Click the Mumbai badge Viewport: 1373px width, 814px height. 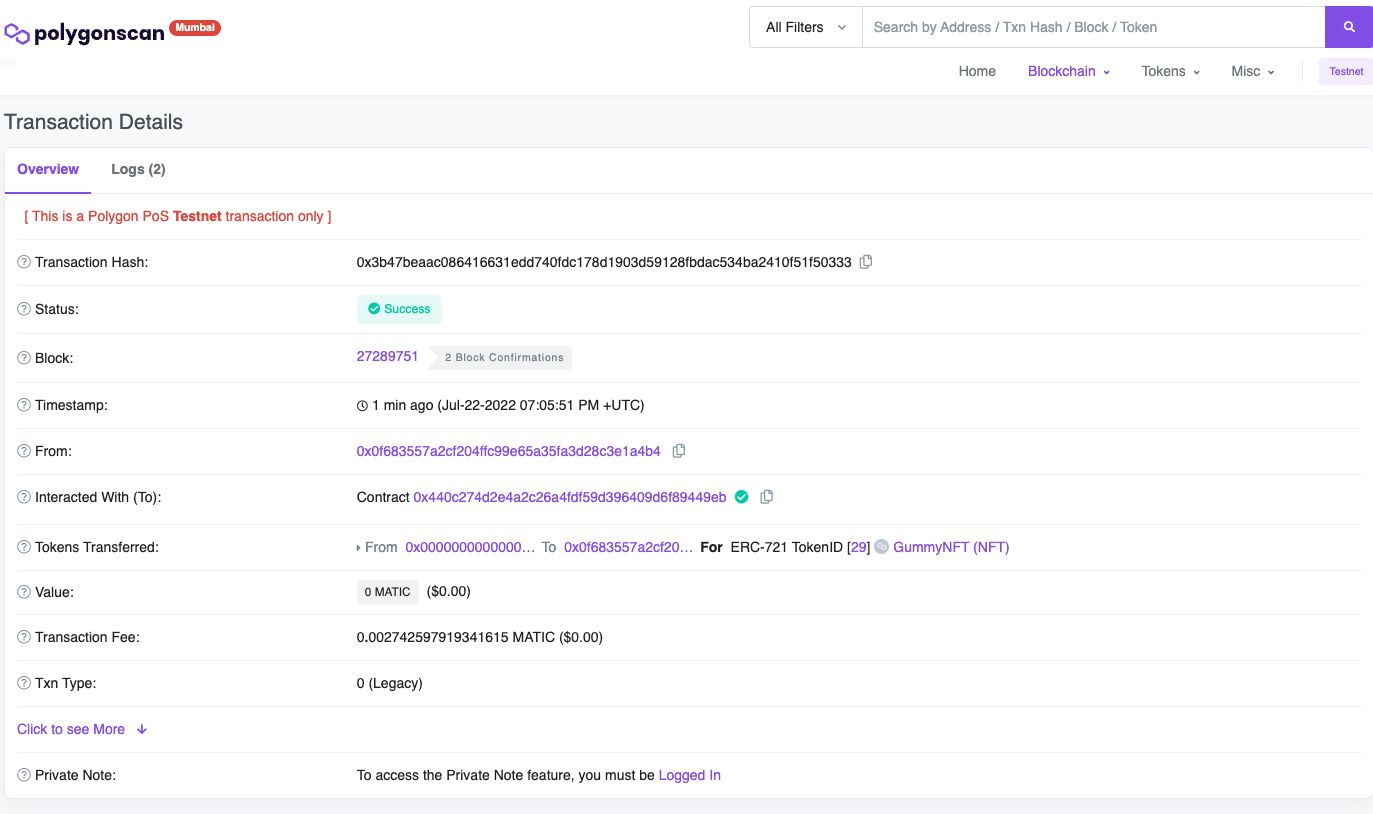(x=195, y=28)
